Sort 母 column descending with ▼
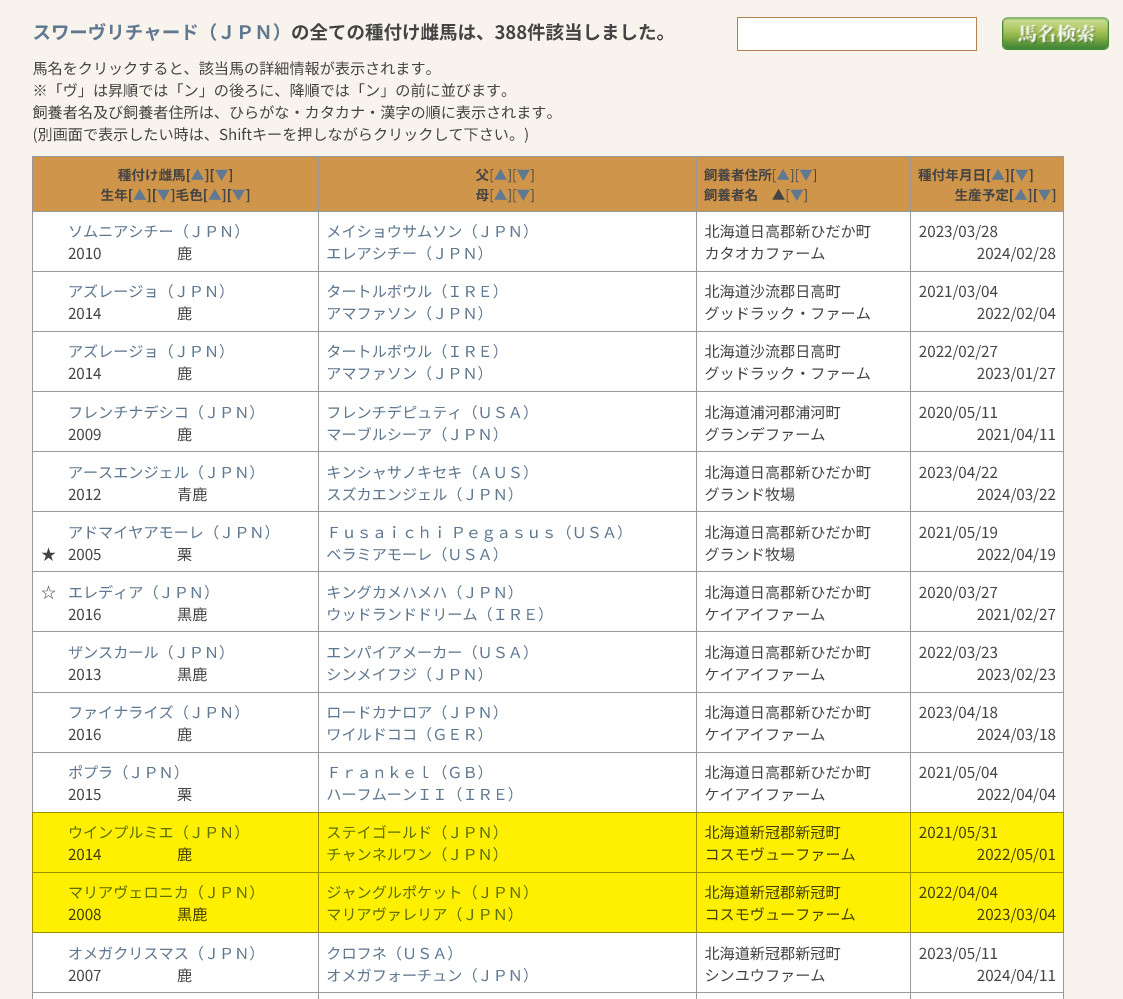1123x999 pixels. (524, 195)
